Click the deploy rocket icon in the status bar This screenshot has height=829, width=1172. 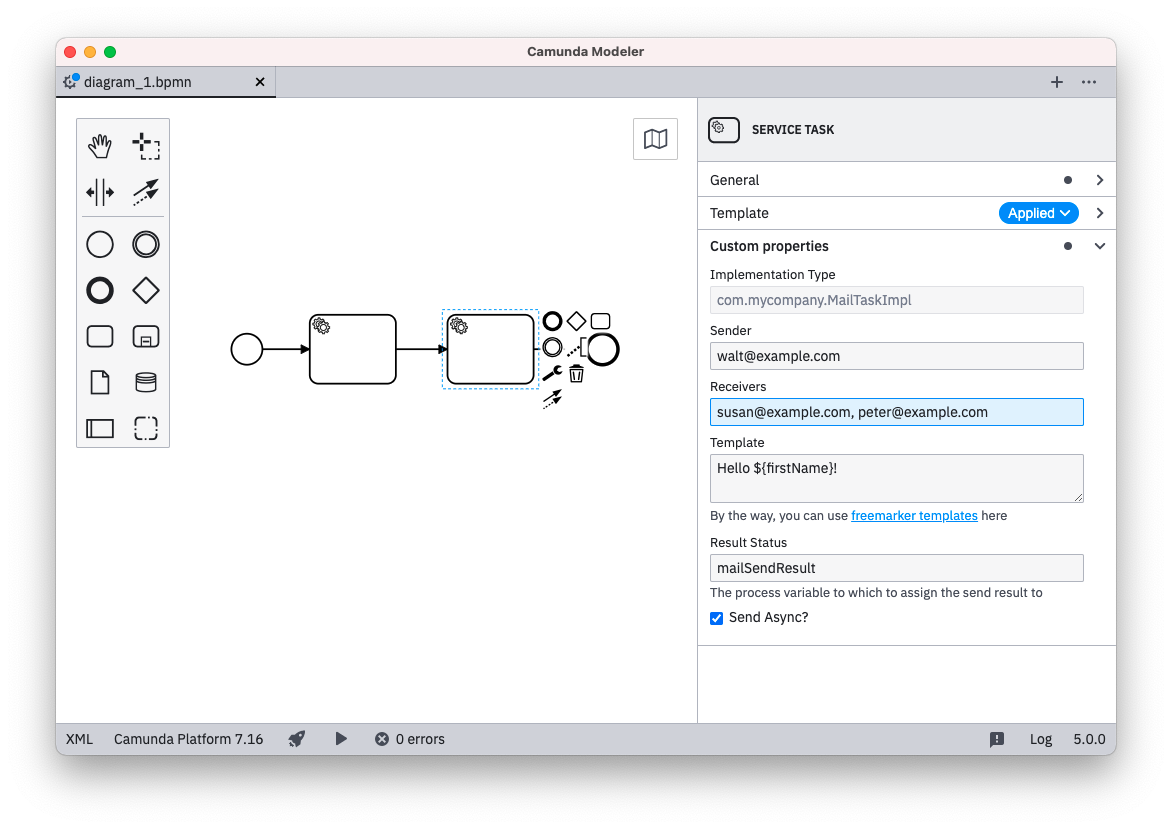(297, 738)
